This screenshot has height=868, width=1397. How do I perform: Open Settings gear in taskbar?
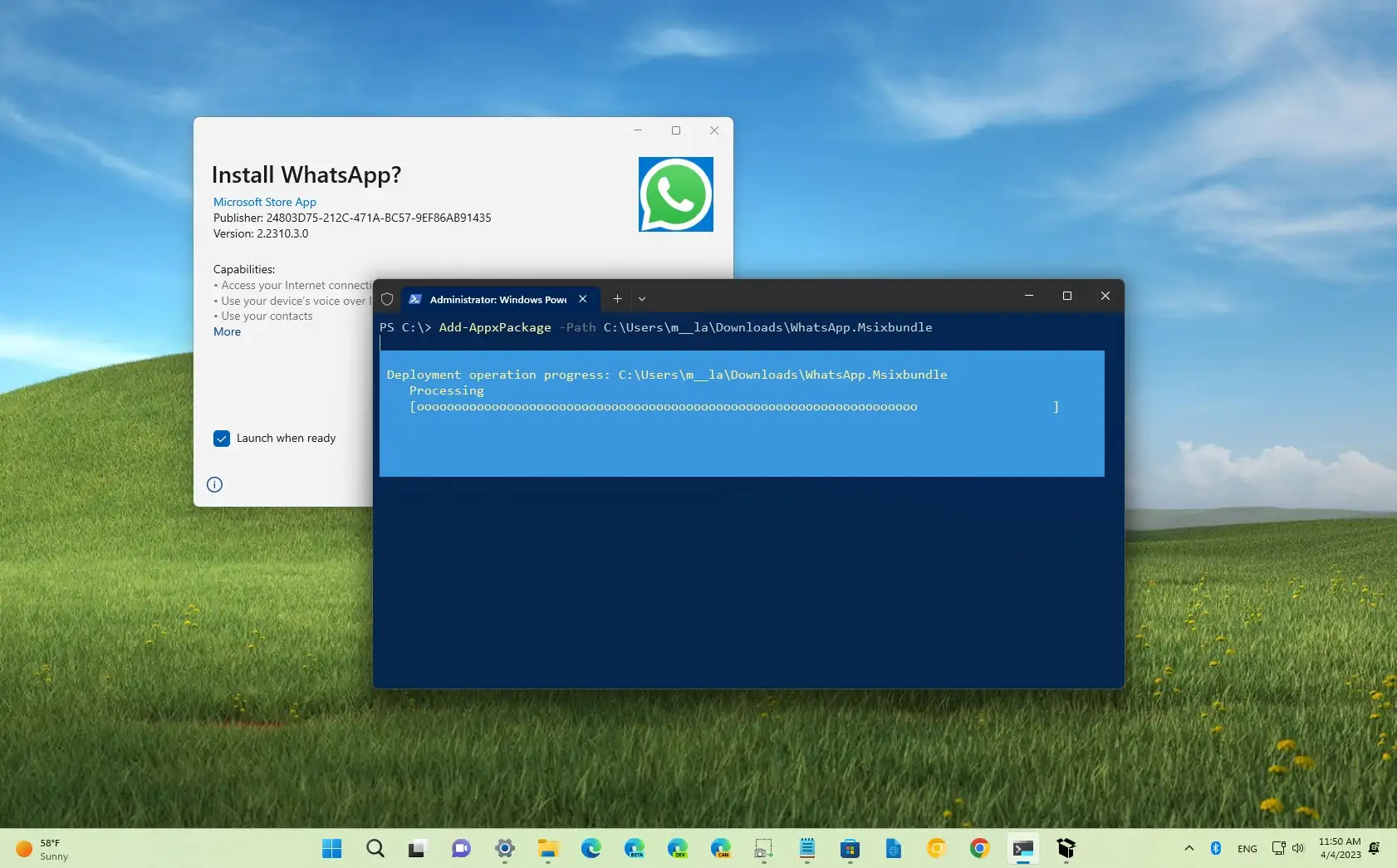(505, 848)
